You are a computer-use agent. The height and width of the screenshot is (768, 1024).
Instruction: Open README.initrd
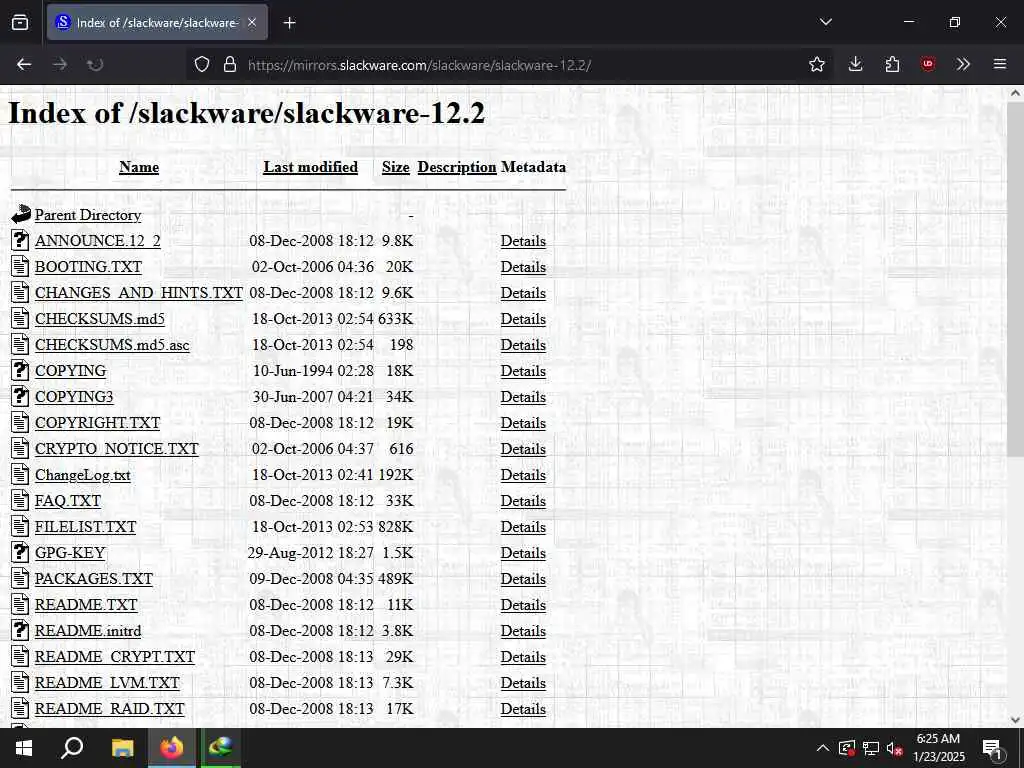click(x=88, y=631)
